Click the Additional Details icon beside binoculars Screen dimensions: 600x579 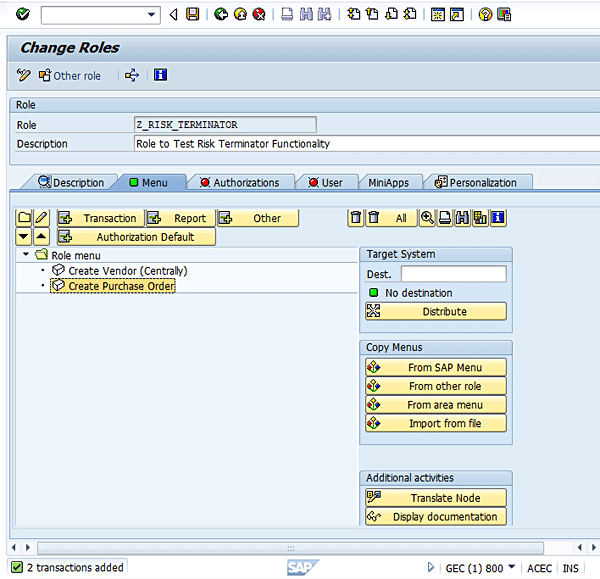(x=480, y=218)
